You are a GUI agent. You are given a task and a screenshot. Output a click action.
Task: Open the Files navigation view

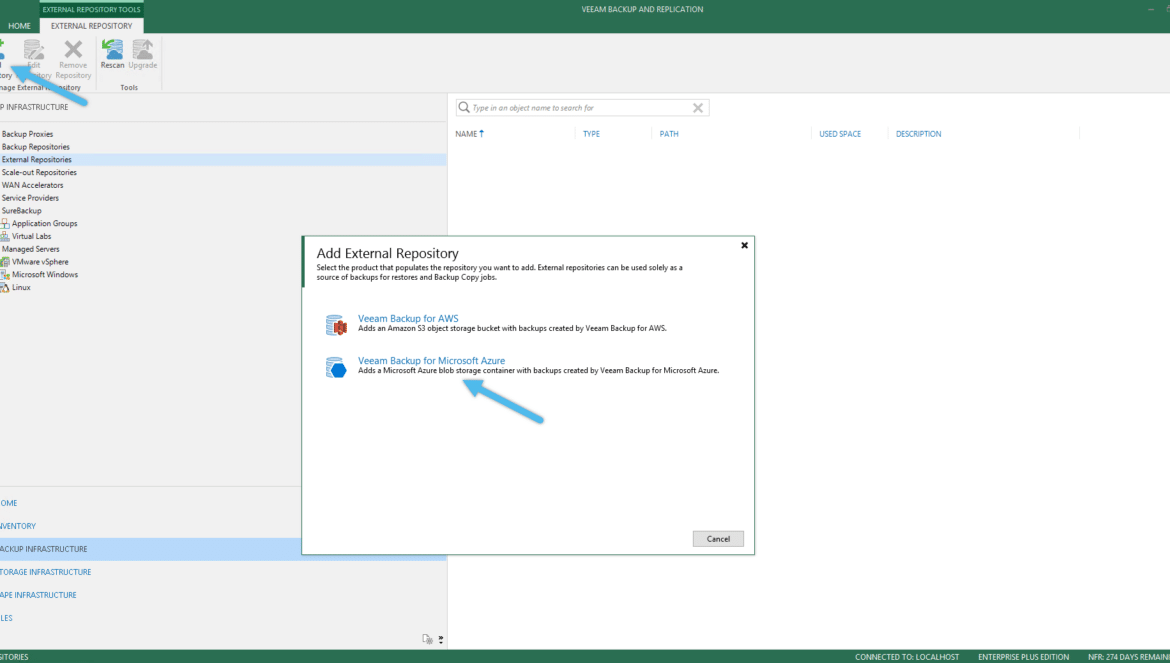click(x=6, y=618)
